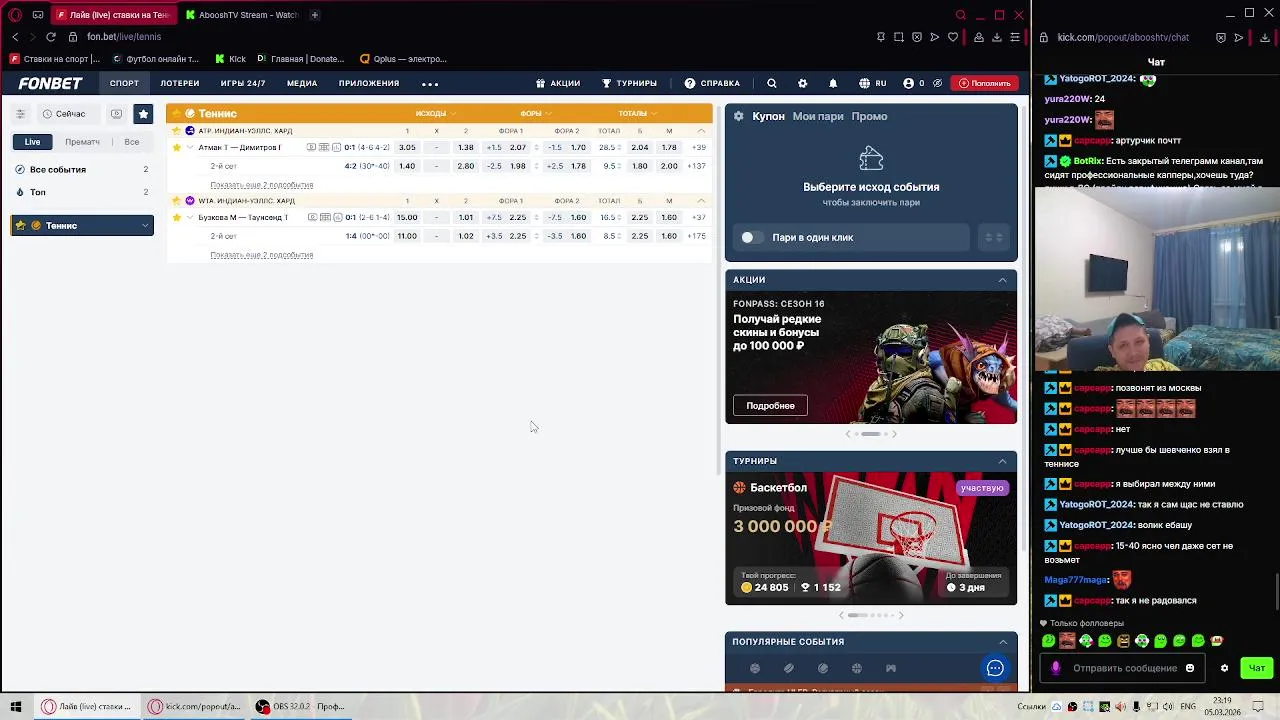Click the FONBET logo
Viewport: 1280px width, 720px height.
[x=50, y=83]
